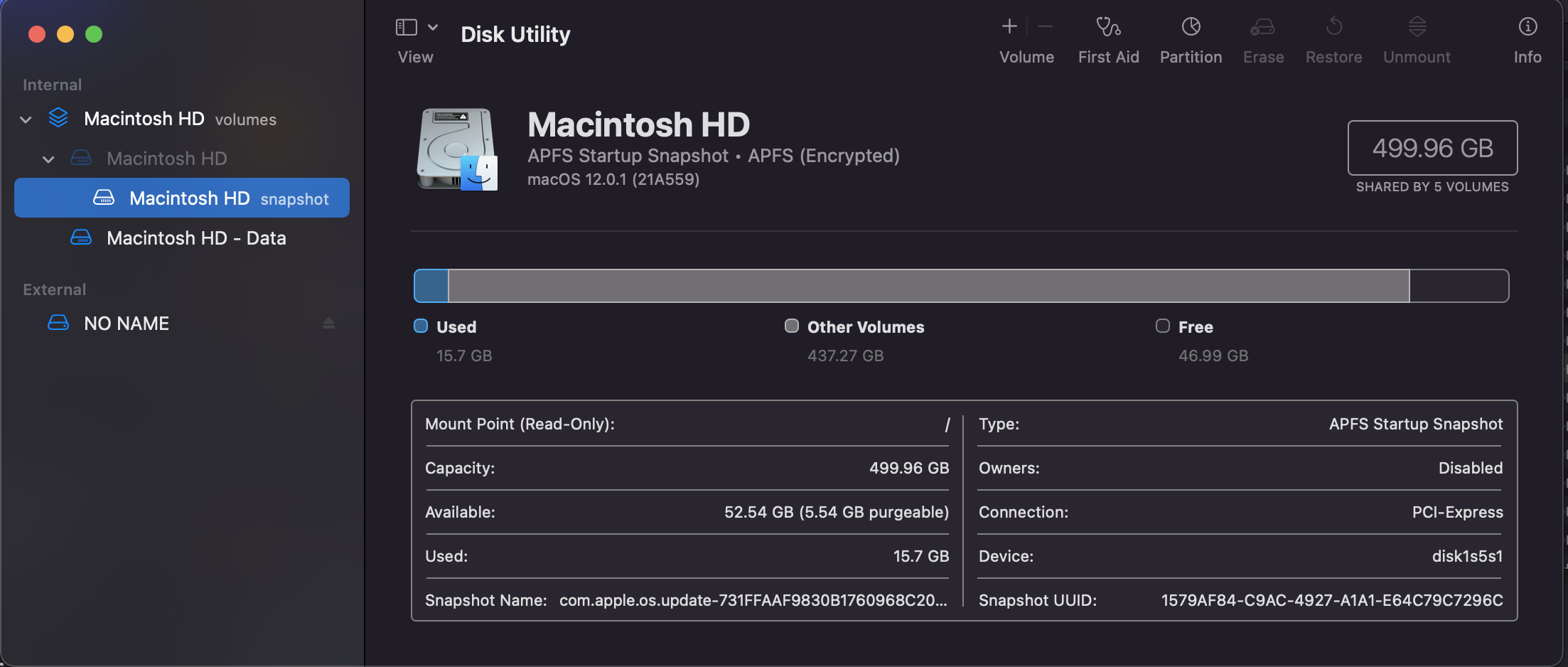Click the Capacity value 499.96 GB in table

[x=909, y=468]
